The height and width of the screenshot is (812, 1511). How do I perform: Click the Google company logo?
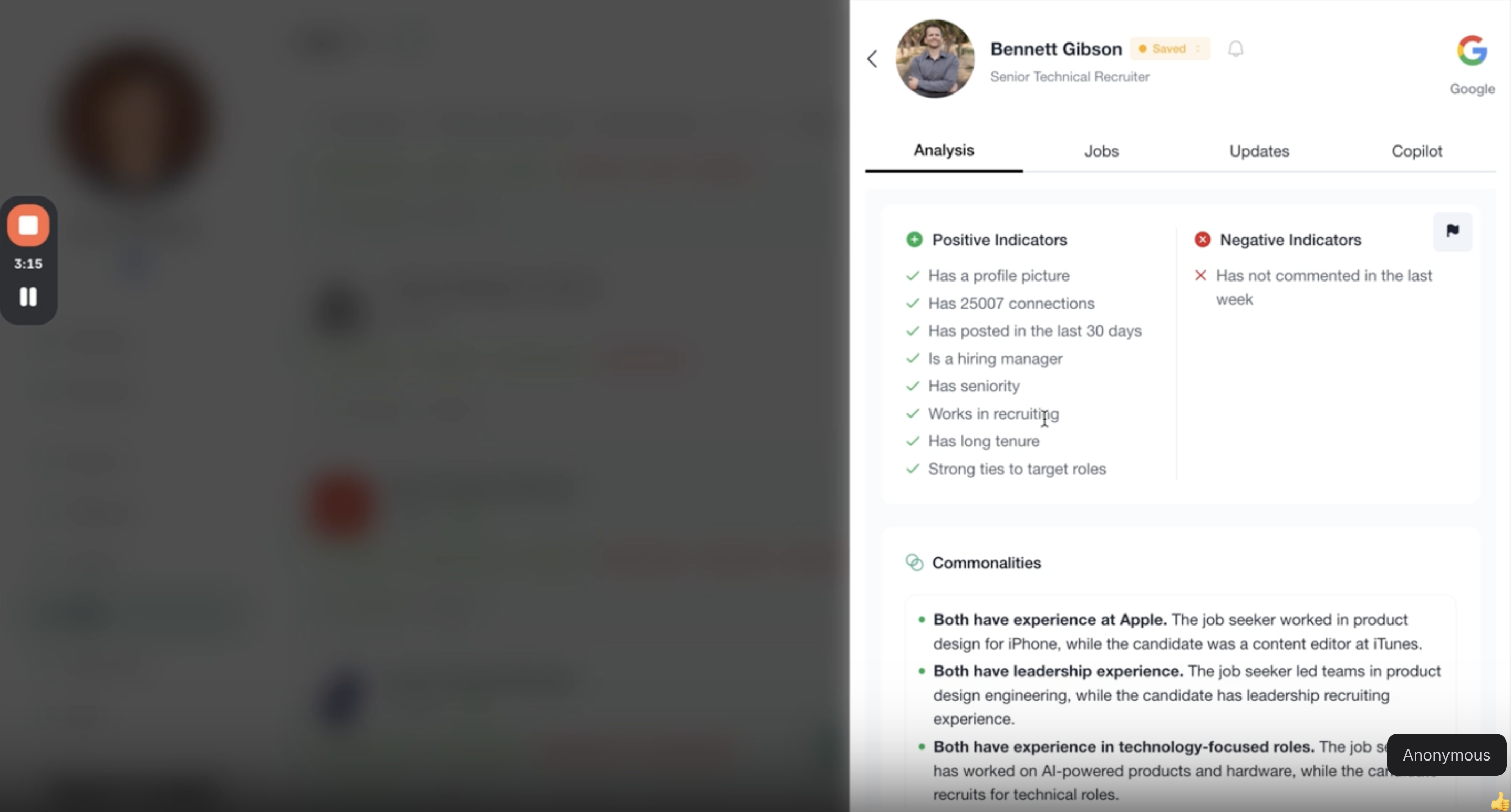click(1472, 50)
